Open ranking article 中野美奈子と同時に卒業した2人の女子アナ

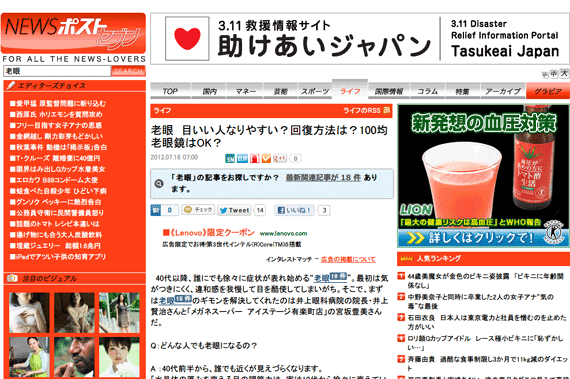point(480,301)
